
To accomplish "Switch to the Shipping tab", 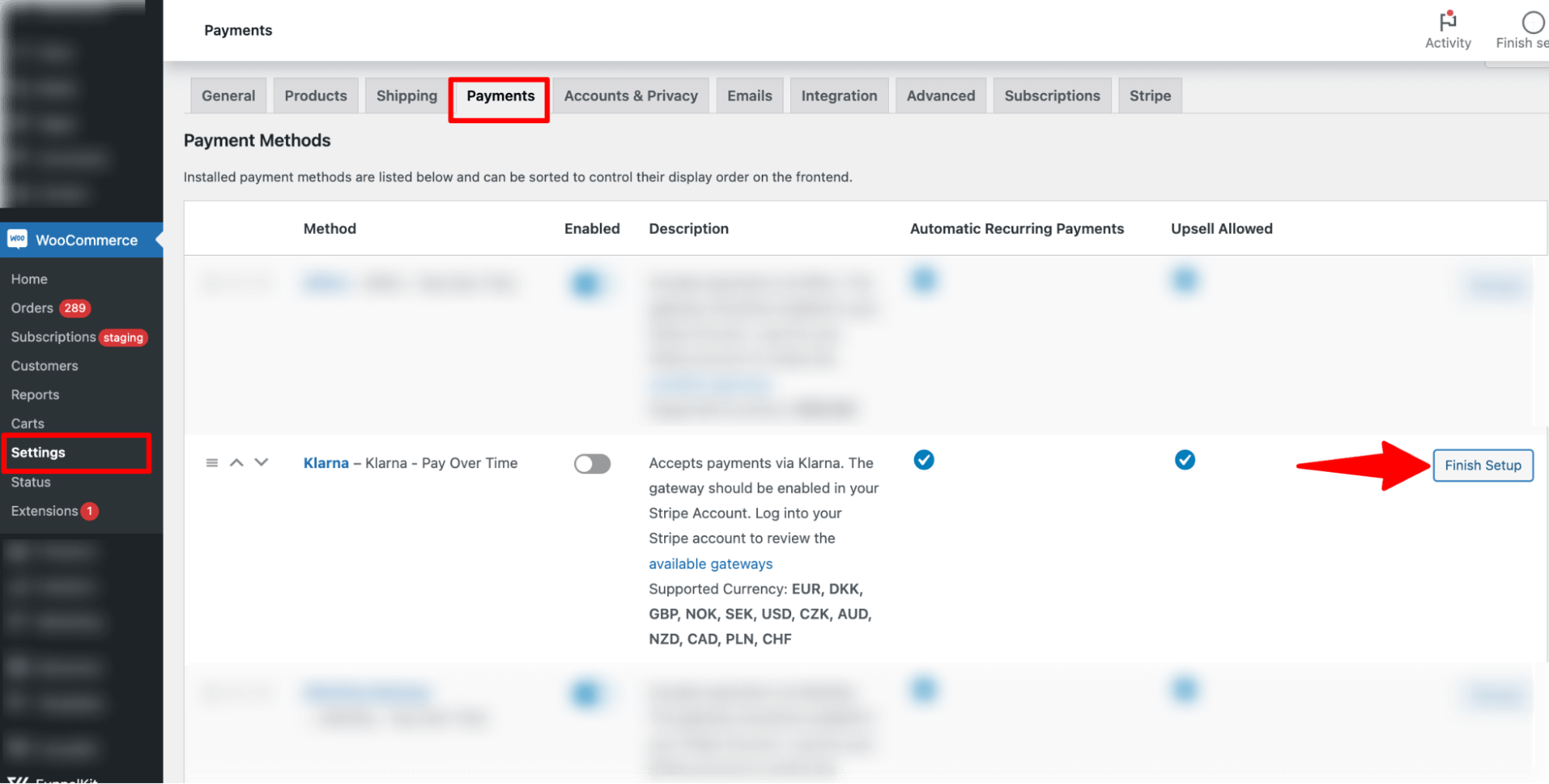I will [x=406, y=96].
